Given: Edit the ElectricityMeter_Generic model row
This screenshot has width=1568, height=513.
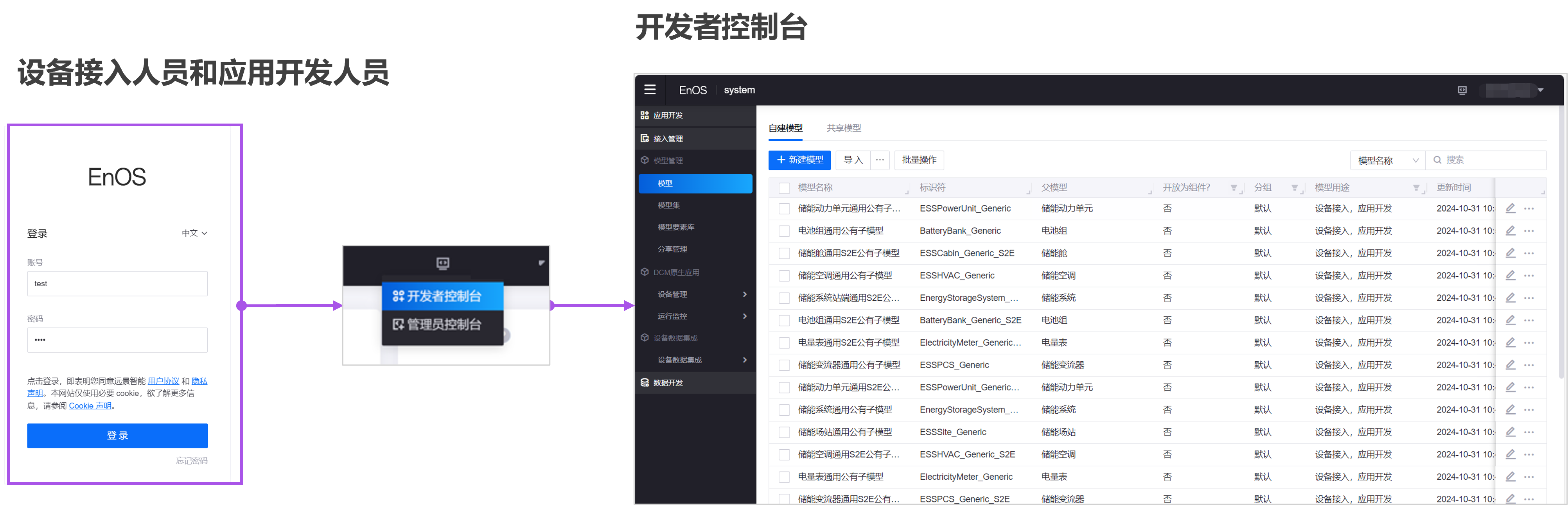Looking at the screenshot, I should tap(1511, 477).
